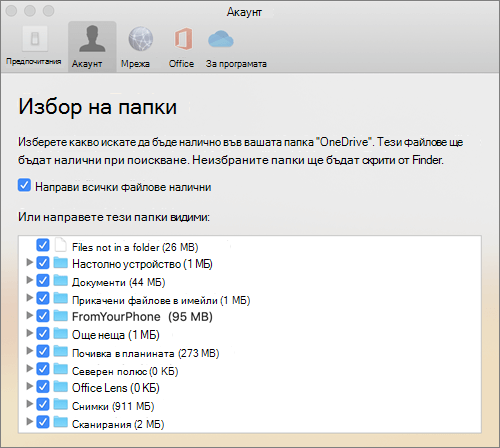Image resolution: width=500 pixels, height=448 pixels.
Task: Open the Предпочитания toolbar icon
Action: click(x=35, y=39)
